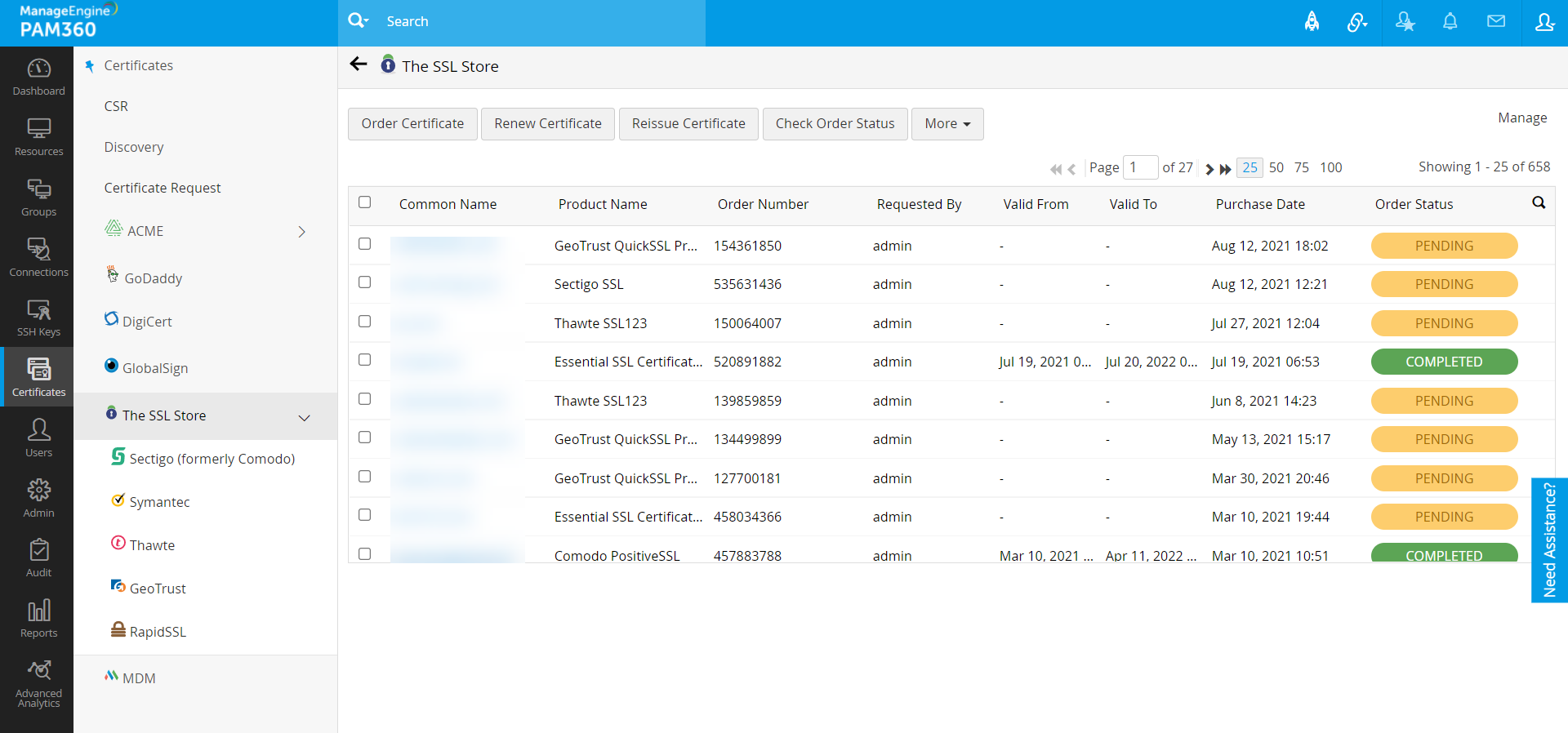Select the checkbox for order 520891882
The width and height of the screenshot is (1568, 733).
365,360
